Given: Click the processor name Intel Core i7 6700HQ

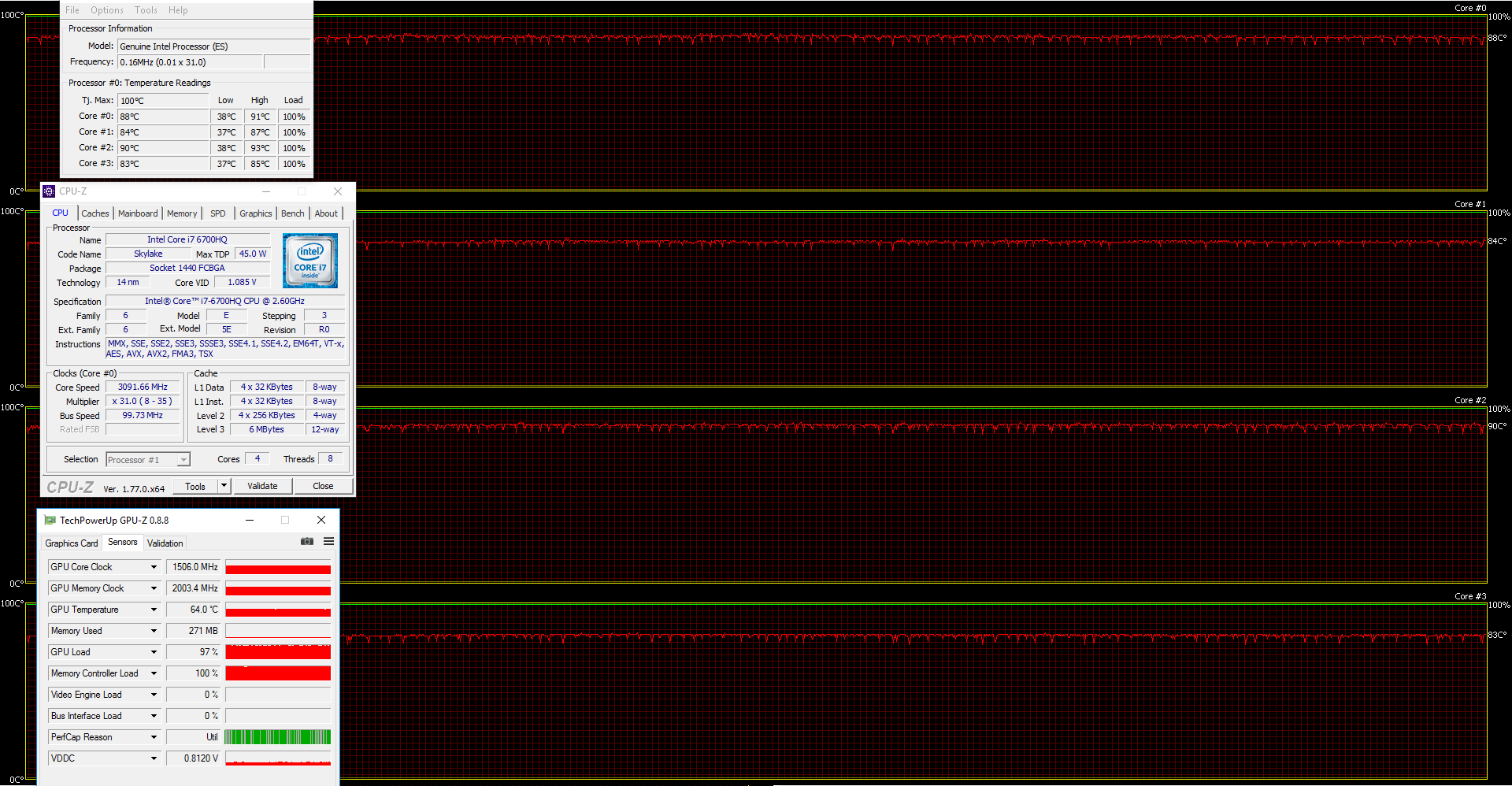Looking at the screenshot, I should pos(187,240).
